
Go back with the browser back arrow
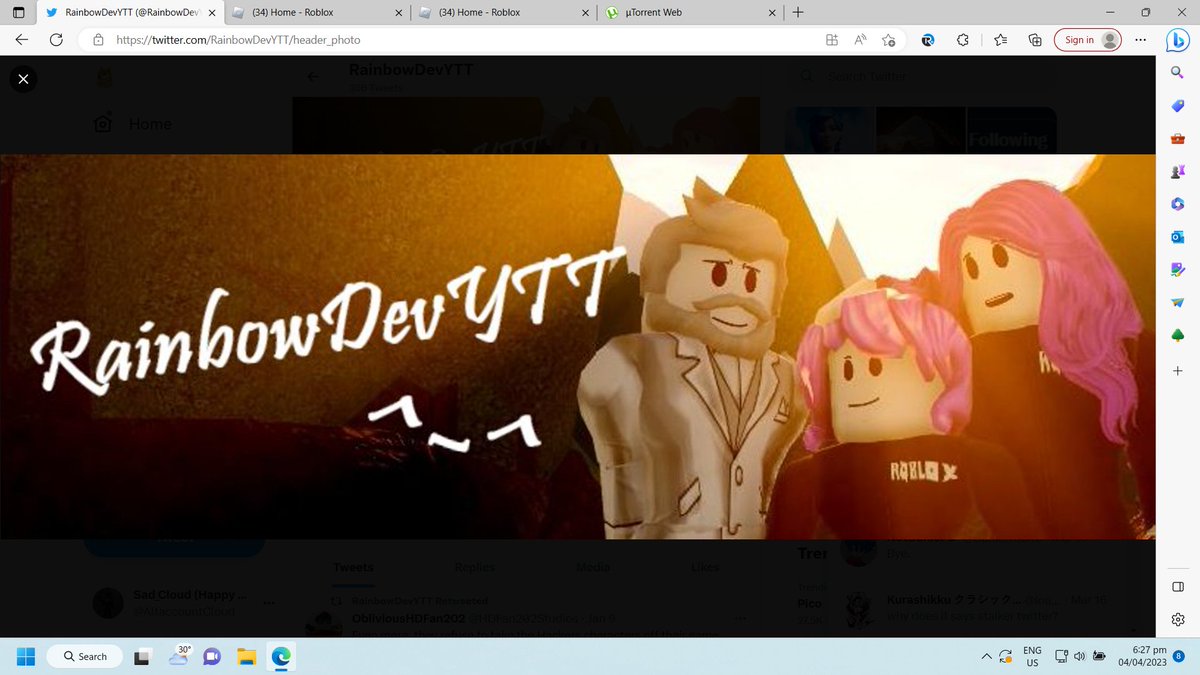click(x=22, y=40)
